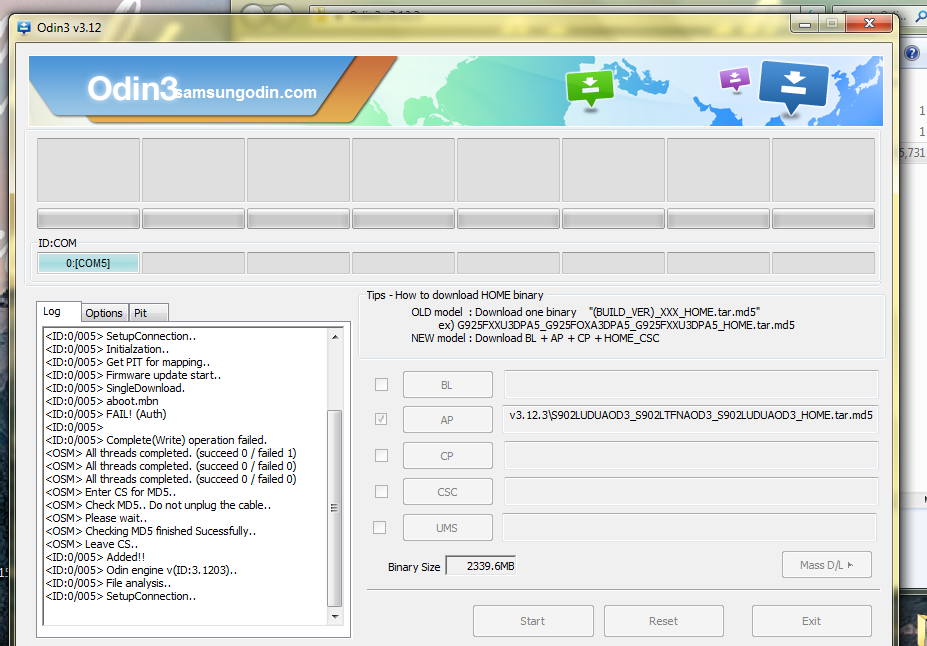Enable the BL file checkbox
The height and width of the screenshot is (646, 927).
pyautogui.click(x=381, y=385)
